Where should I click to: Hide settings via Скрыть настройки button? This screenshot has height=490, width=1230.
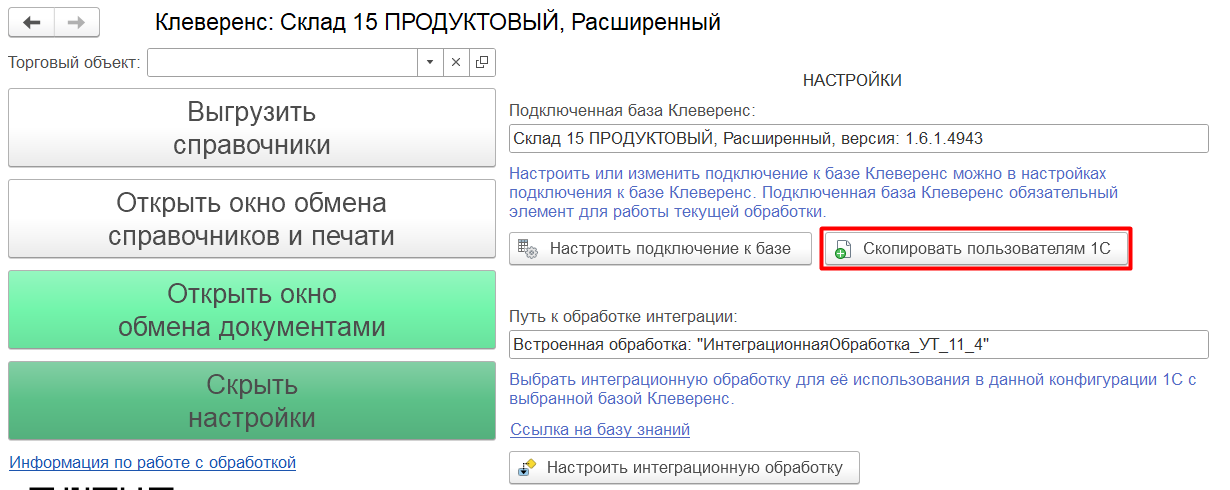(252, 401)
